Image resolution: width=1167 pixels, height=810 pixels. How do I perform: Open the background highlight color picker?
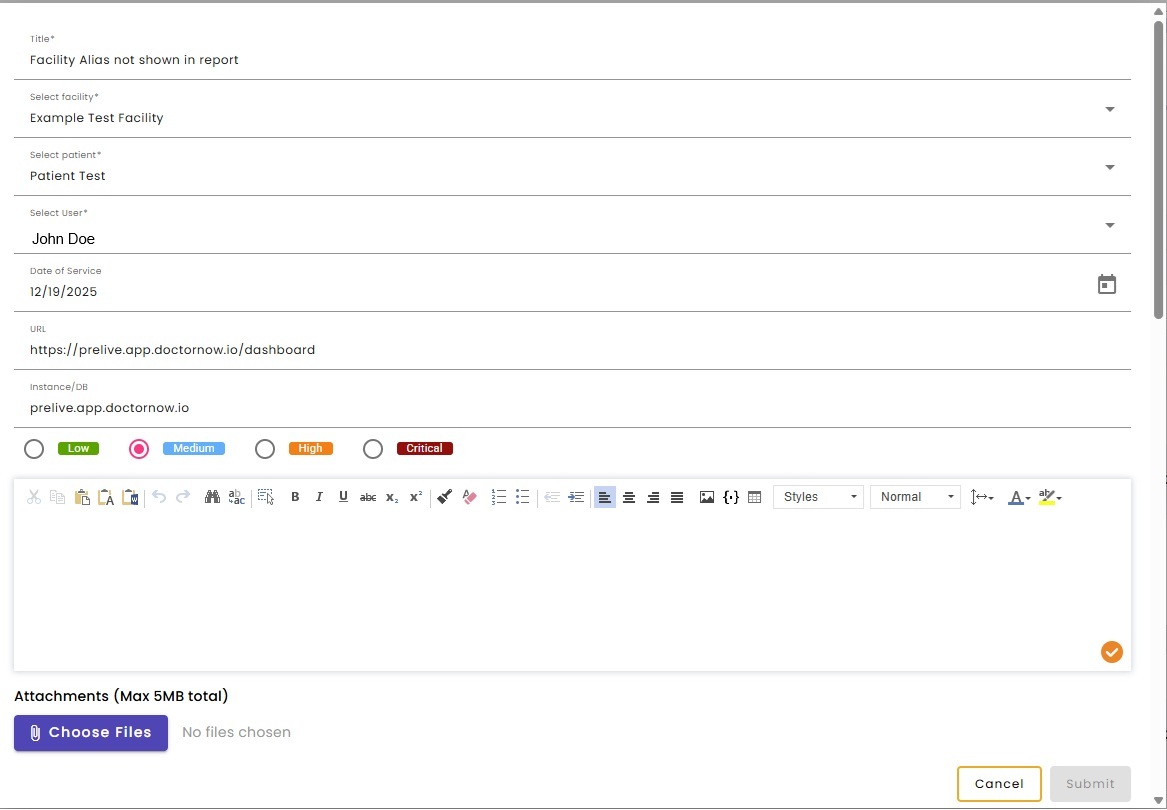(x=1050, y=497)
